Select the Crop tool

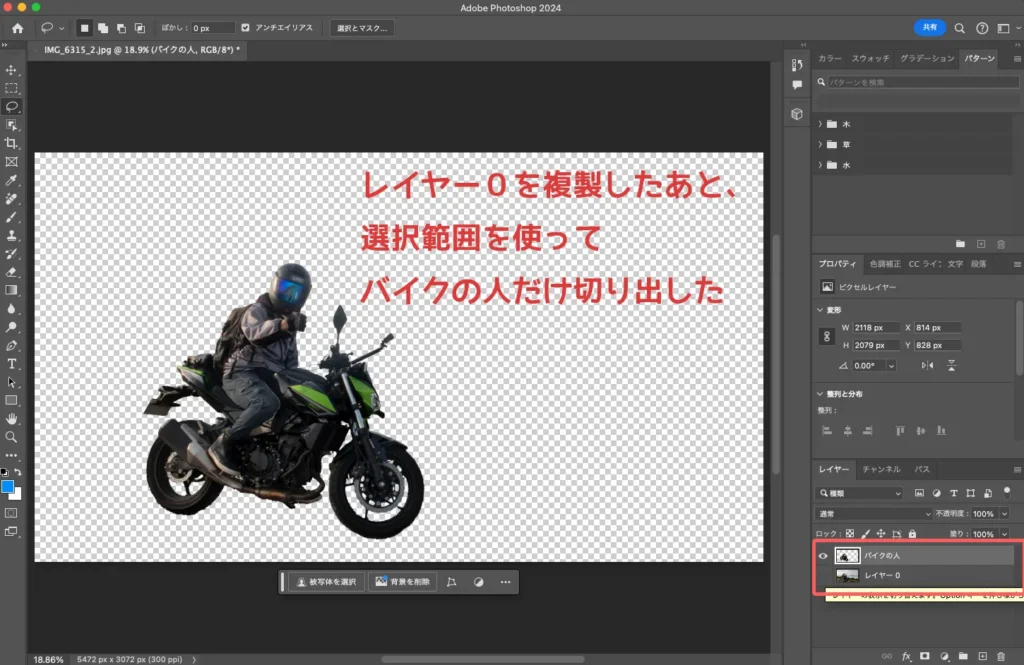(x=12, y=143)
